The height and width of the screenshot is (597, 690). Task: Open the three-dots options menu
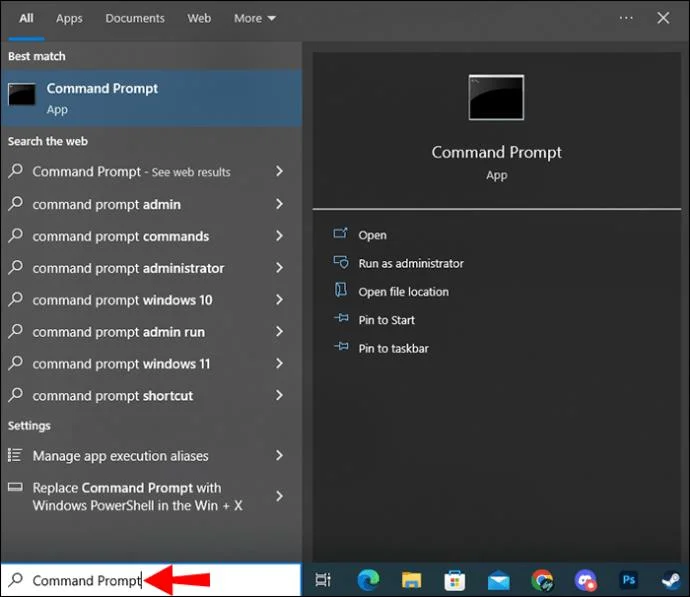(626, 18)
